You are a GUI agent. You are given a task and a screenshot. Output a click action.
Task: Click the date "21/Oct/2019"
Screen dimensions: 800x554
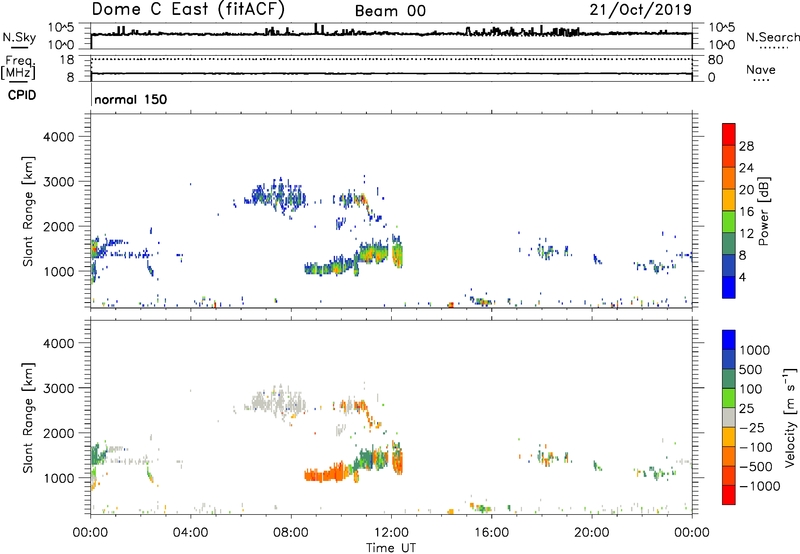click(x=641, y=9)
